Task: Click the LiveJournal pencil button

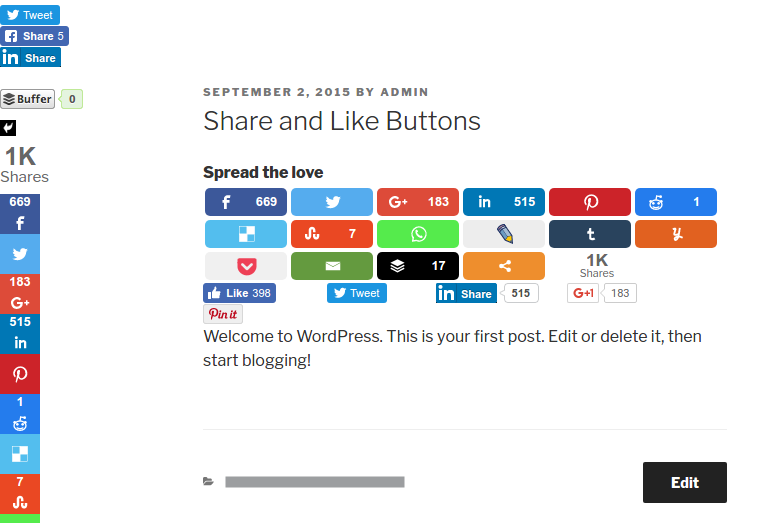Action: point(504,234)
